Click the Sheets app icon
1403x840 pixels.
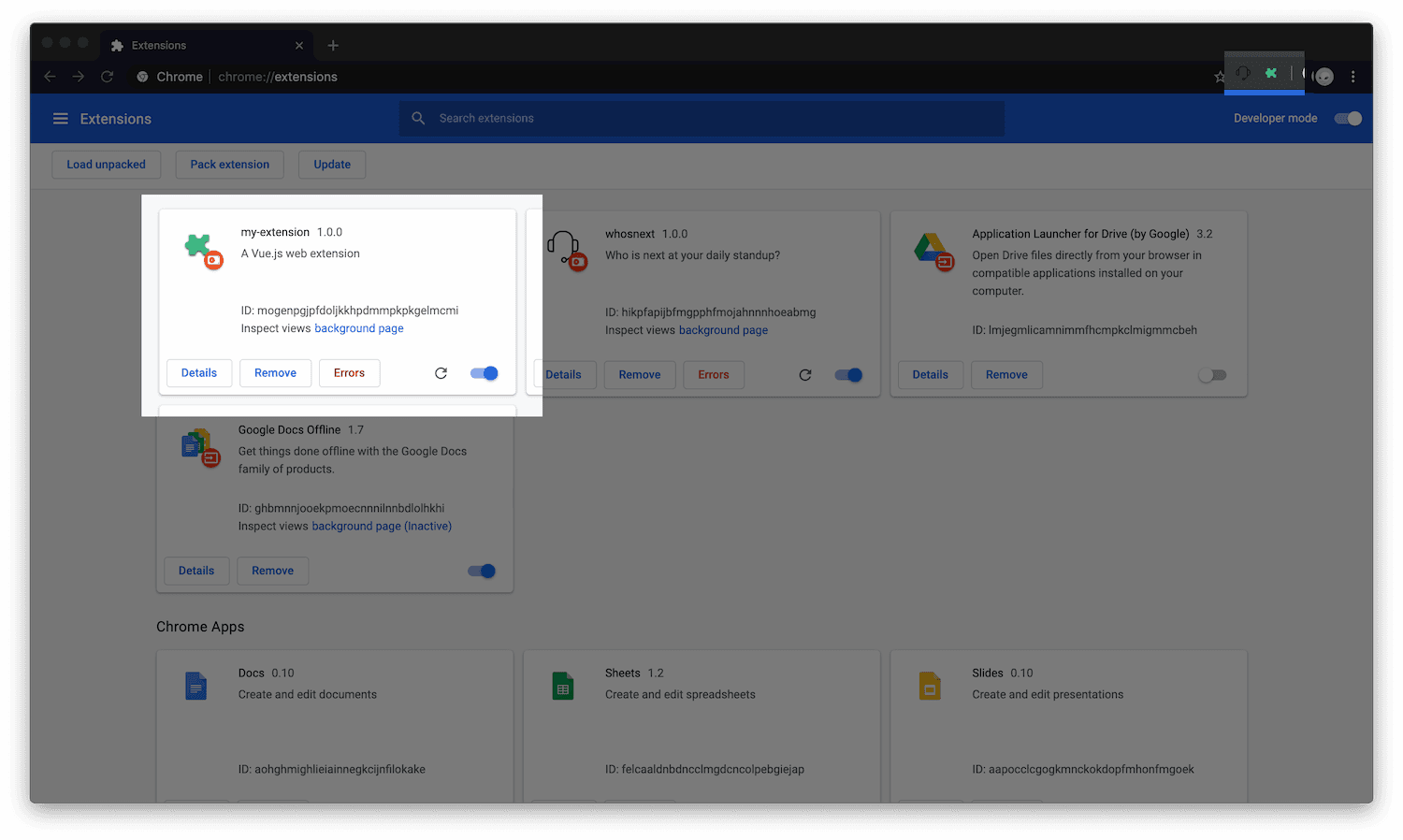click(562, 686)
